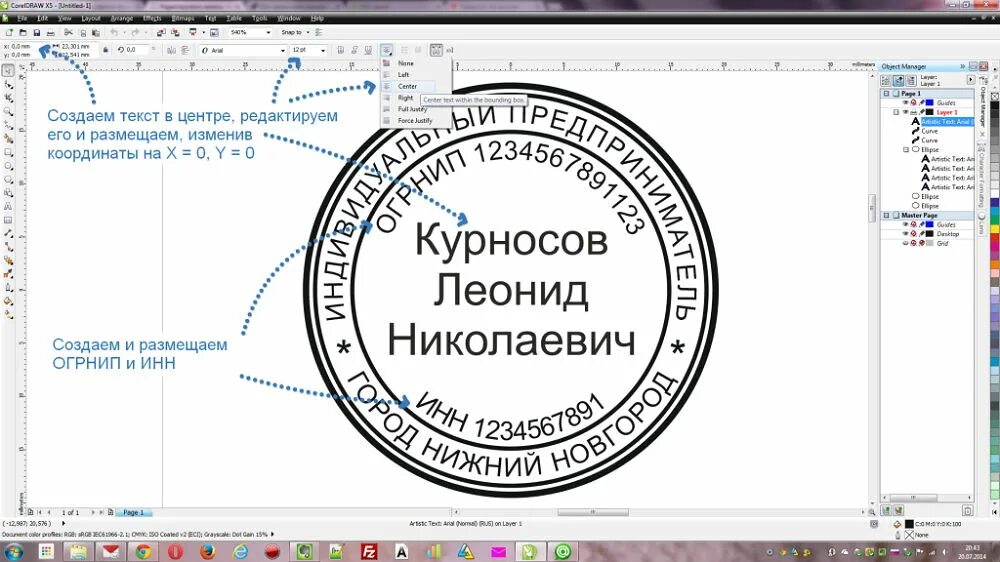Click the Redo arrow icon
Image resolution: width=1000 pixels, height=562 pixels.
click(135, 33)
